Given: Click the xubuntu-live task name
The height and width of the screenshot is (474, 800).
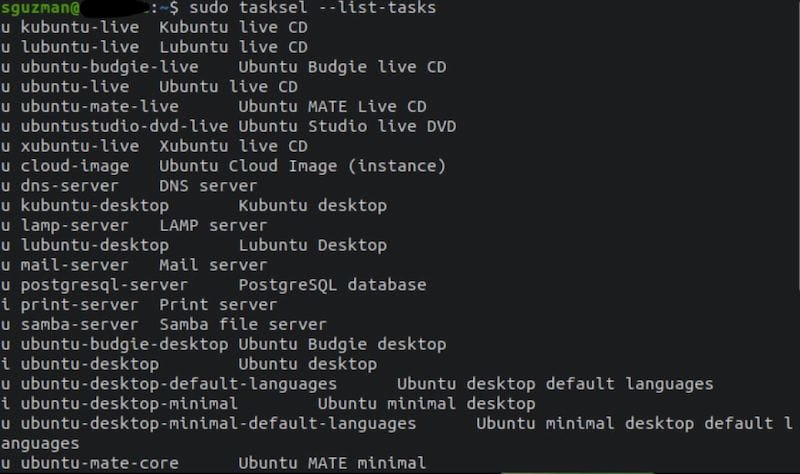Looking at the screenshot, I should pos(80,146).
